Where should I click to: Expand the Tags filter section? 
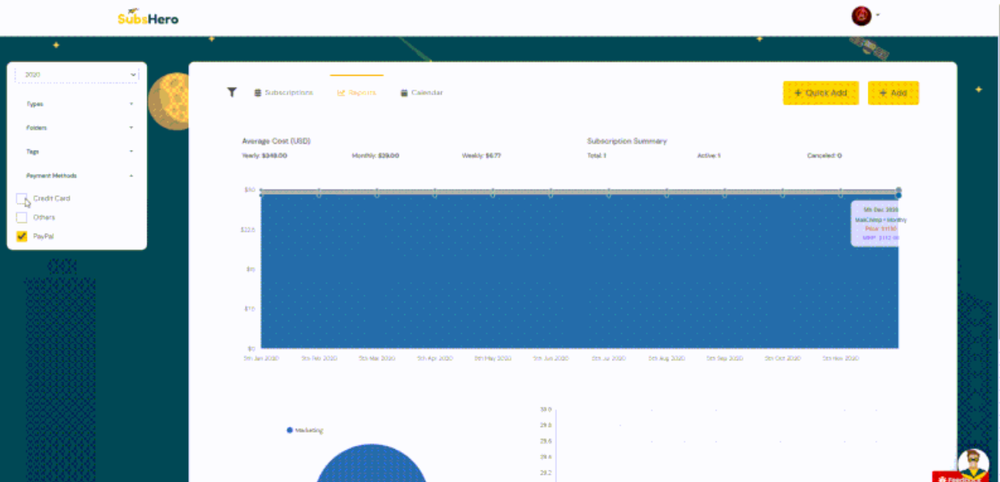coord(80,152)
